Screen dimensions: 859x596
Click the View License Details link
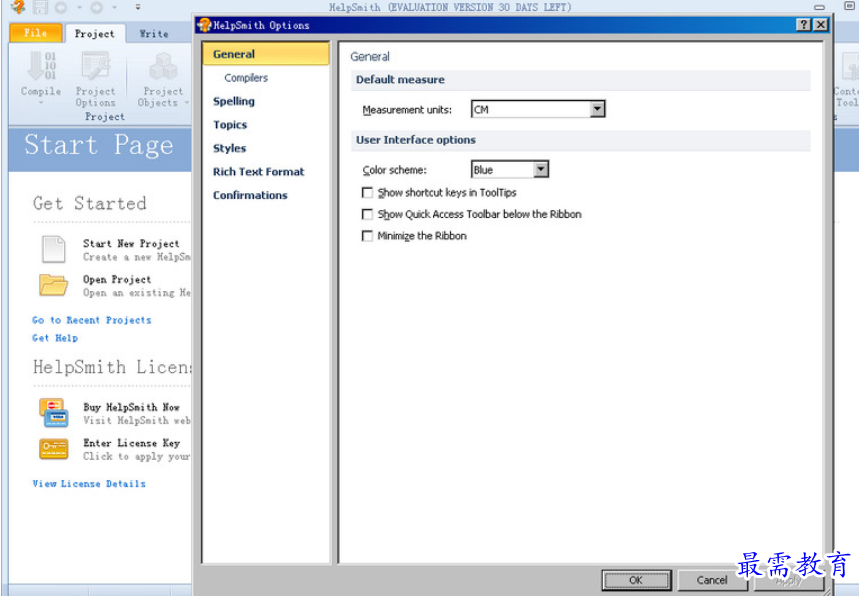tap(89, 484)
